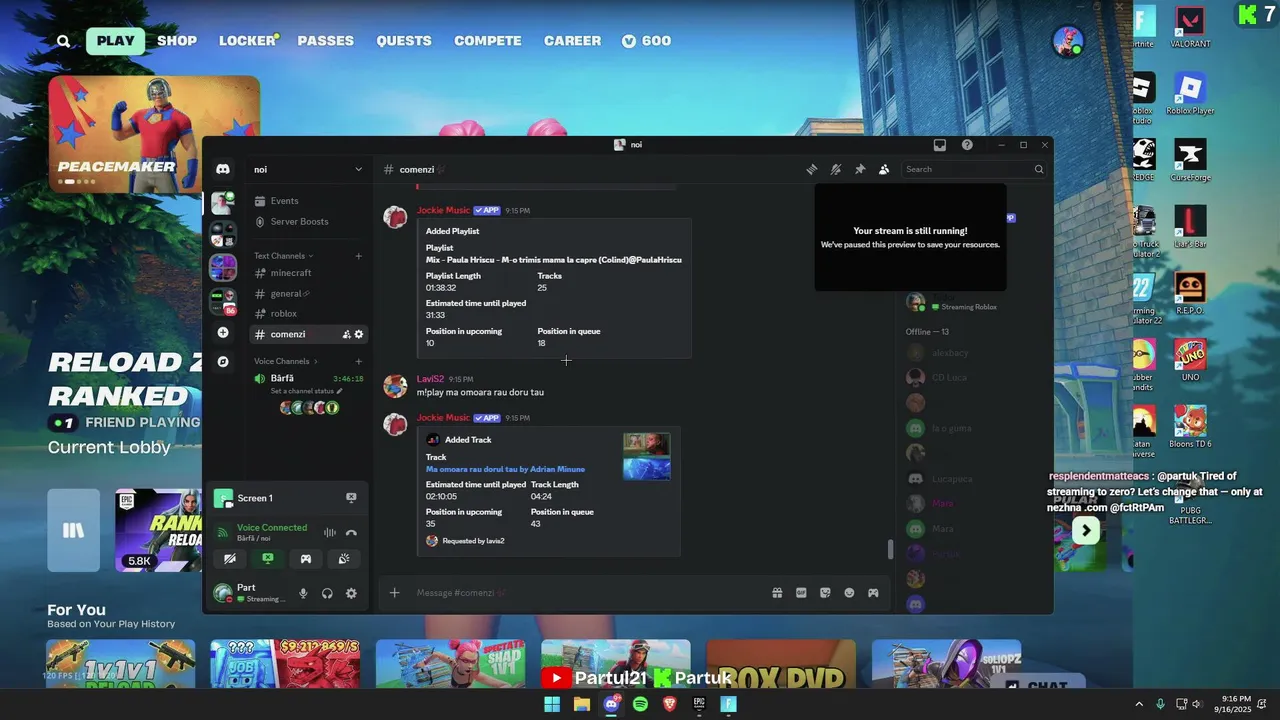
Task: Toggle the member list visibility
Action: pos(884,169)
